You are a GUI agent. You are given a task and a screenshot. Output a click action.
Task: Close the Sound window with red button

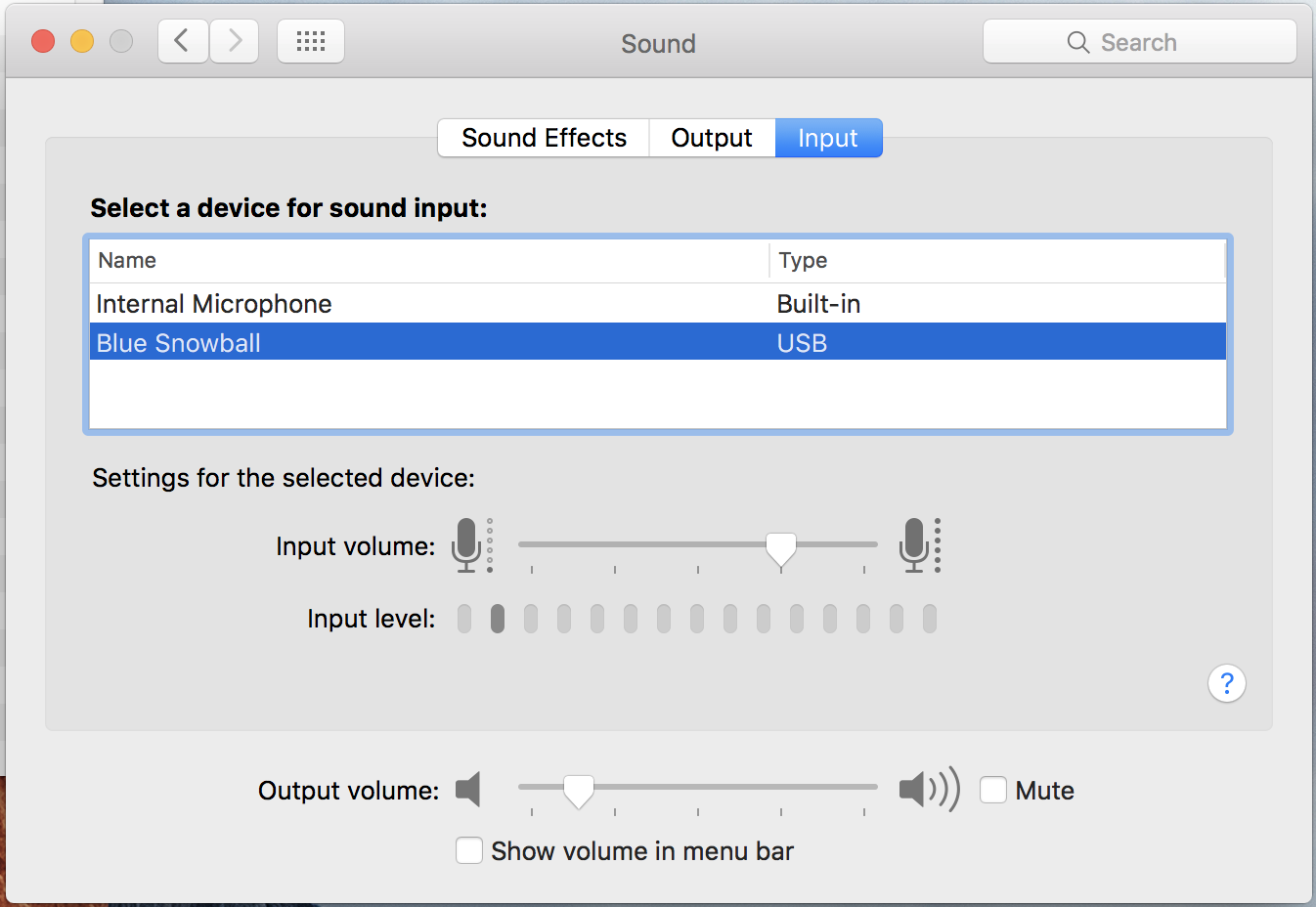click(43, 41)
